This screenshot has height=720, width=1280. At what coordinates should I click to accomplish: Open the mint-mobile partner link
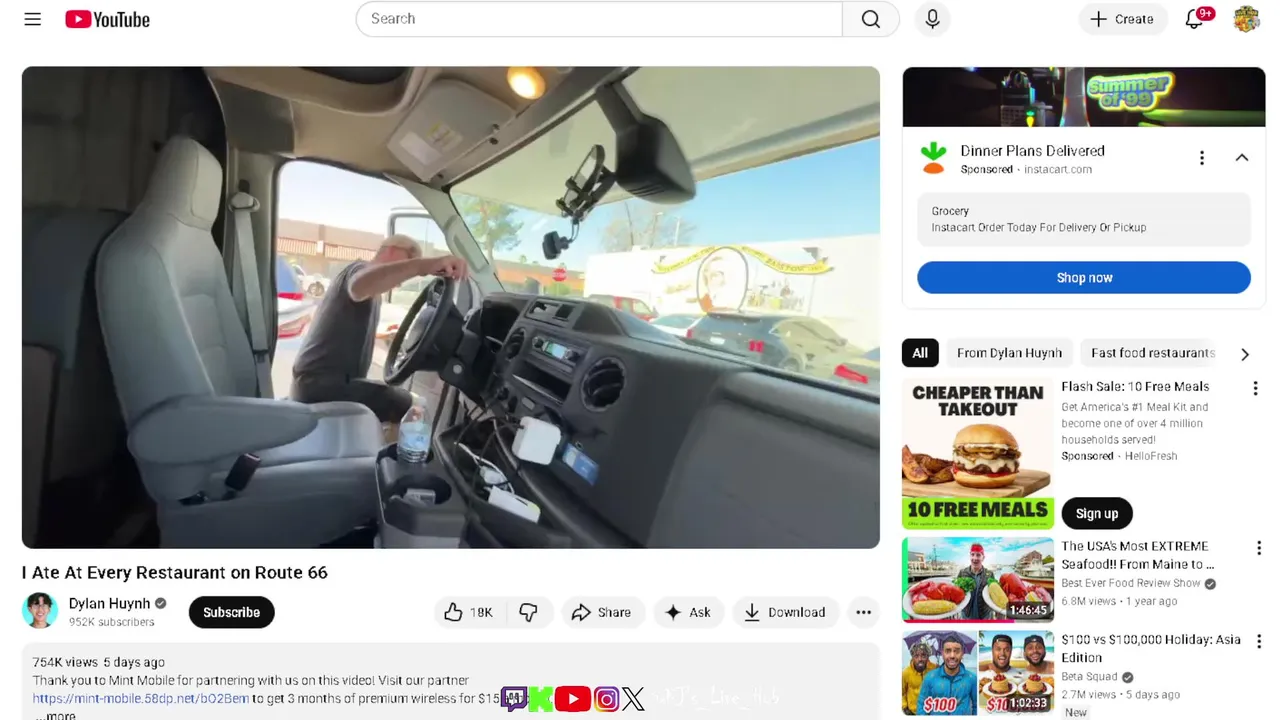(141, 698)
